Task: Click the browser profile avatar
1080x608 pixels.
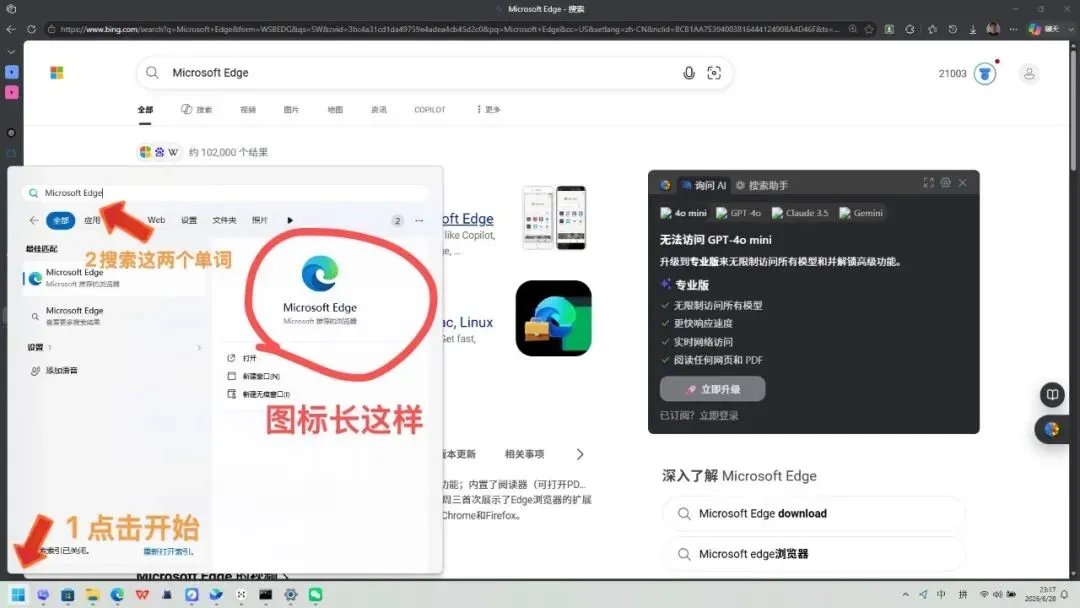Action: [993, 29]
